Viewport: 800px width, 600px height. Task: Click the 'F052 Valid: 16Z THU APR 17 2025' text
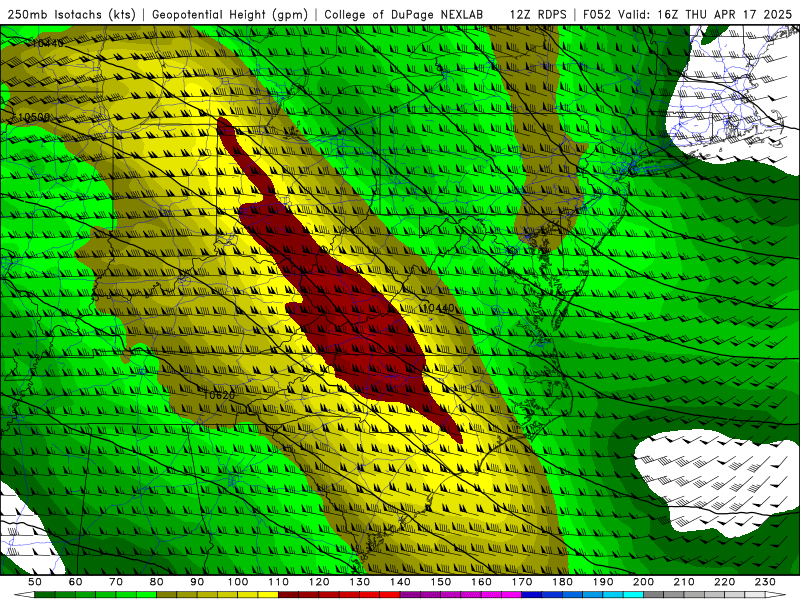[x=687, y=14]
